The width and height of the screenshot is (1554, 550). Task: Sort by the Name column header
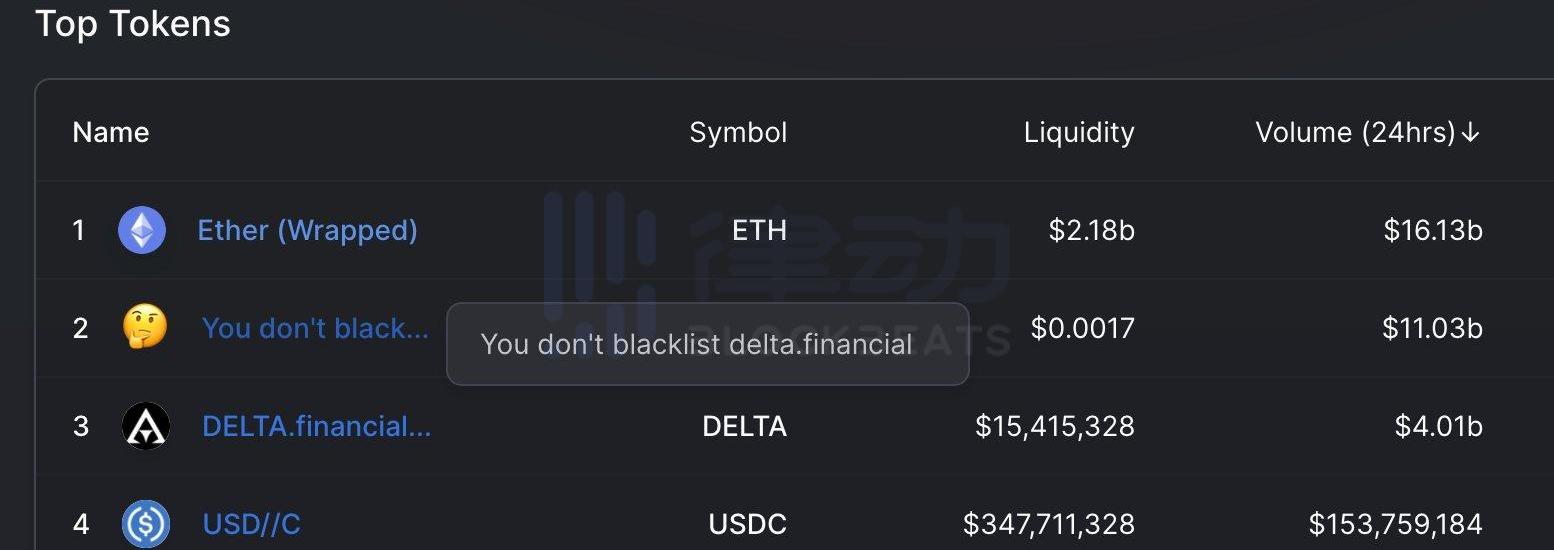[111, 133]
